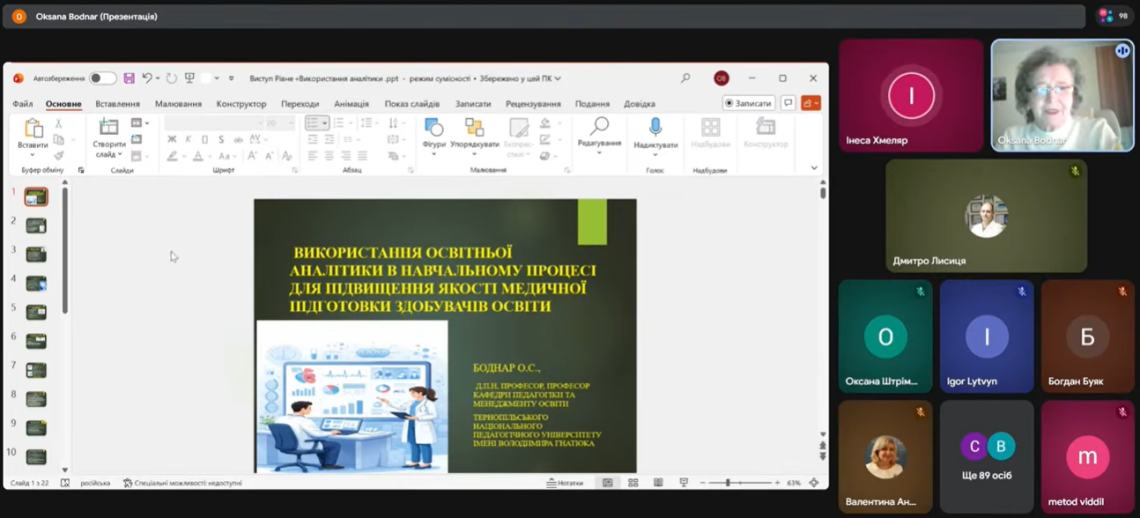Open the comments speech bubble icon
This screenshot has width=1140, height=518.
[788, 103]
